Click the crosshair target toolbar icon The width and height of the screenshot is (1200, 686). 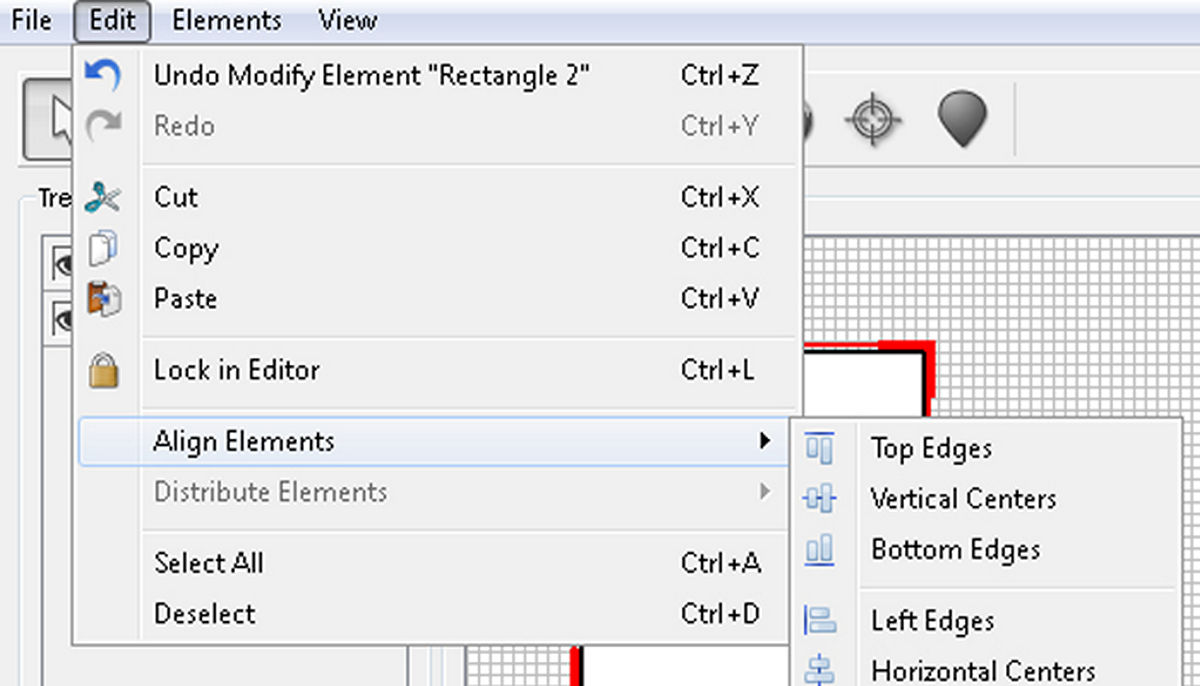872,120
